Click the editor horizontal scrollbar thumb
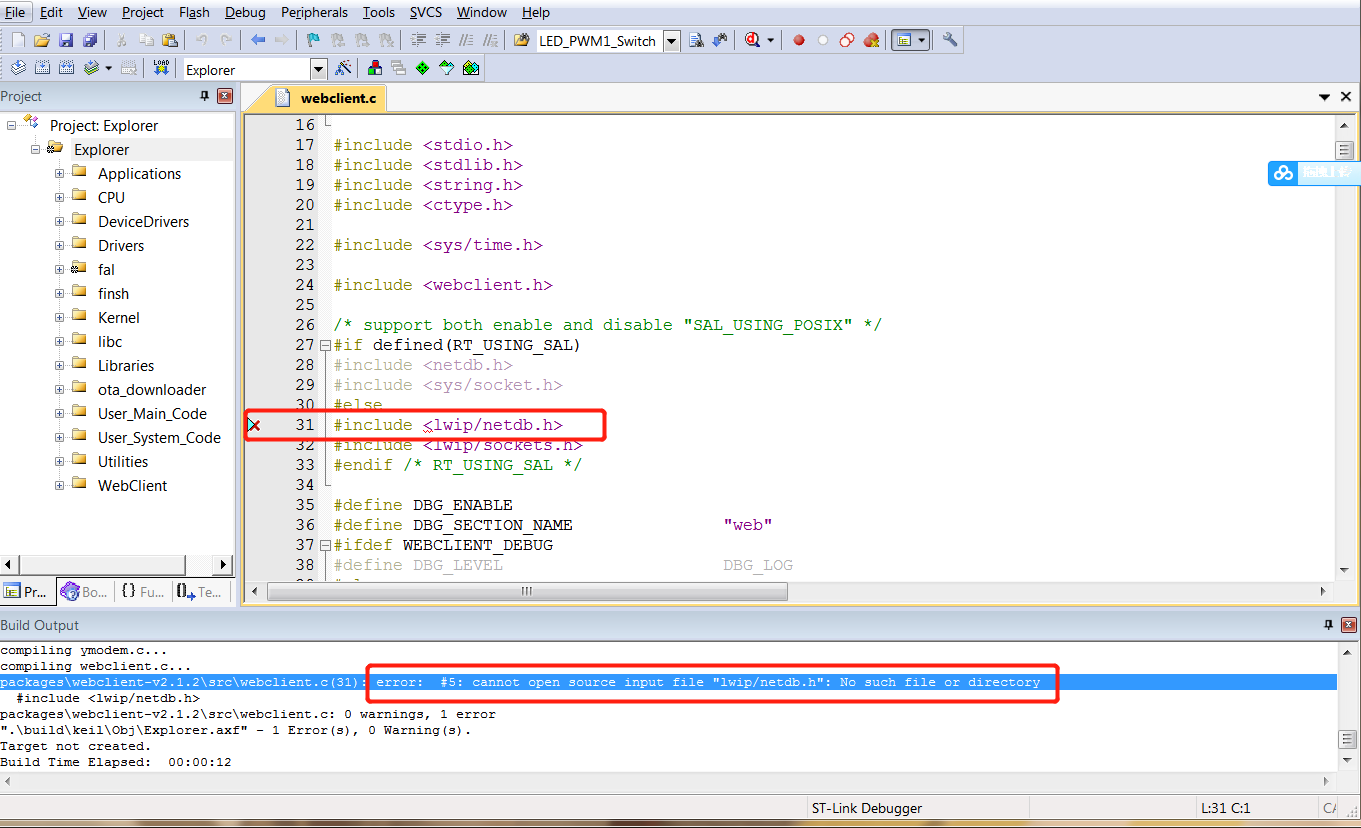This screenshot has height=828, width=1361. (x=528, y=592)
